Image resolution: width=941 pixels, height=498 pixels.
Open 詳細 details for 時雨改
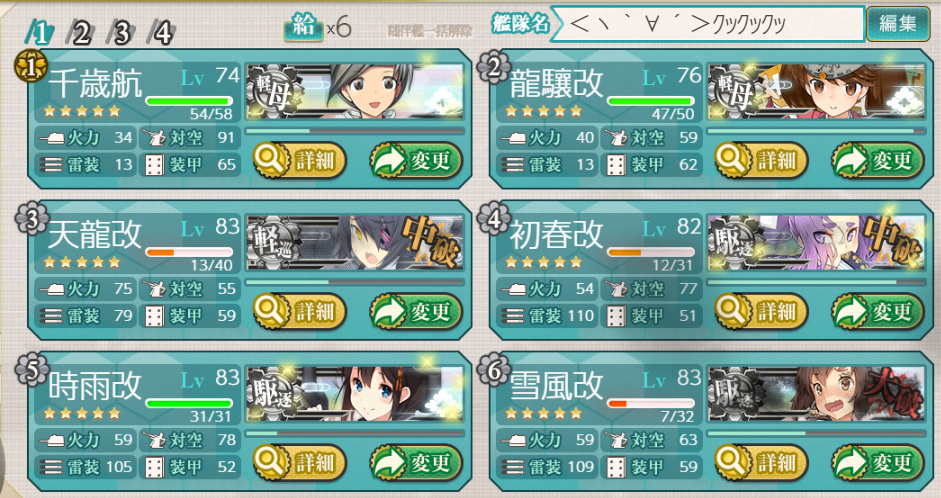299,463
